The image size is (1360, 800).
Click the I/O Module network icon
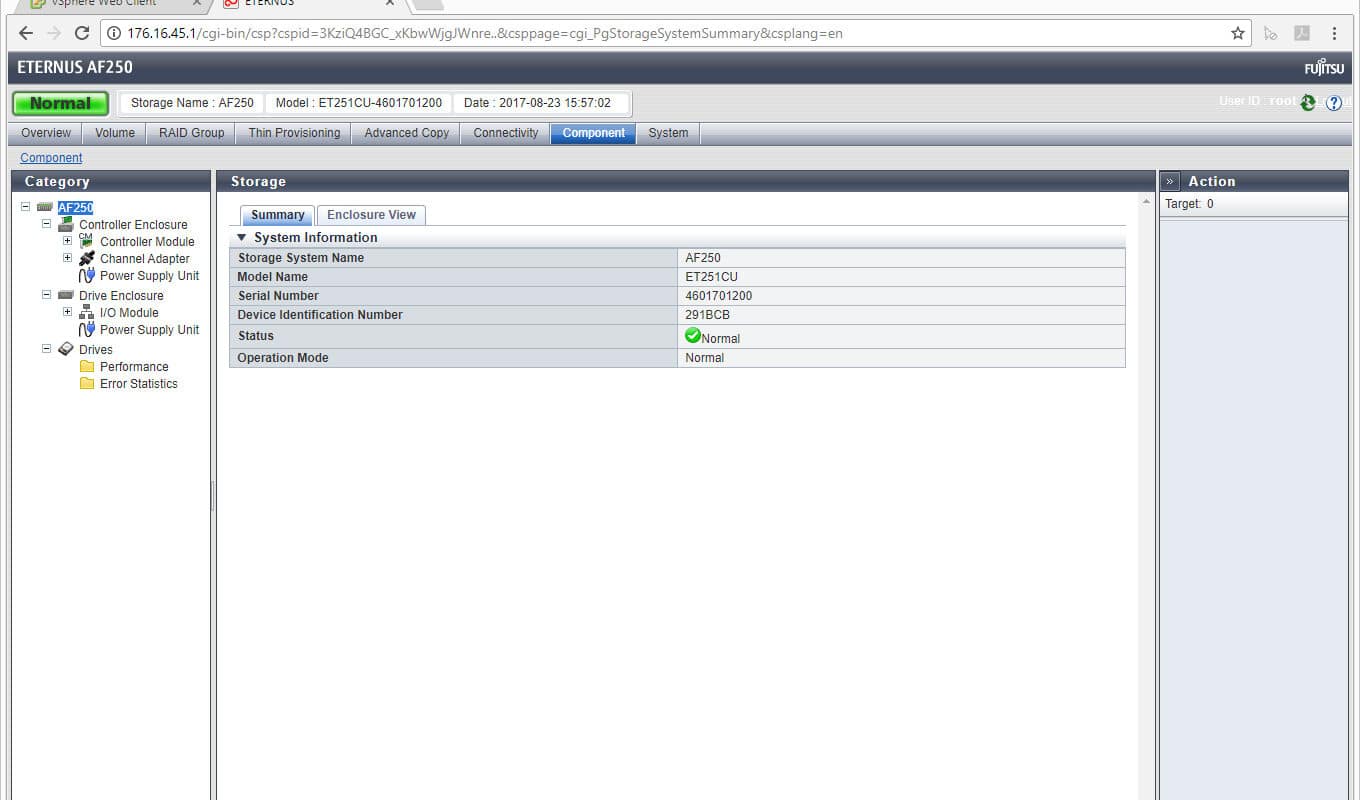(86, 312)
